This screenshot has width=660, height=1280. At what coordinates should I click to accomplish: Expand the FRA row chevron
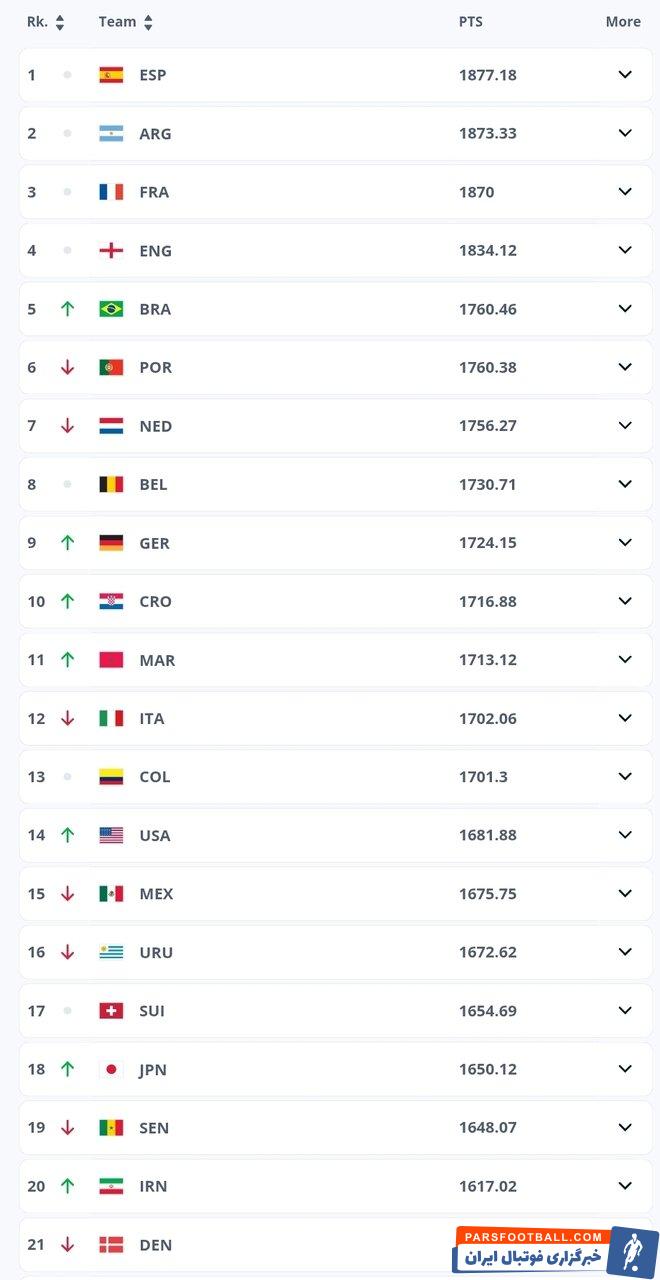[625, 192]
